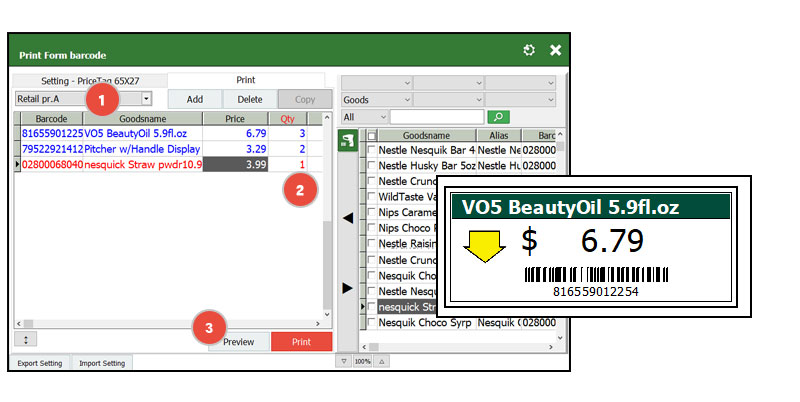The height and width of the screenshot is (402, 800).
Task: Click the left arrow of goods list horizontal scrollbar
Action: (364, 347)
